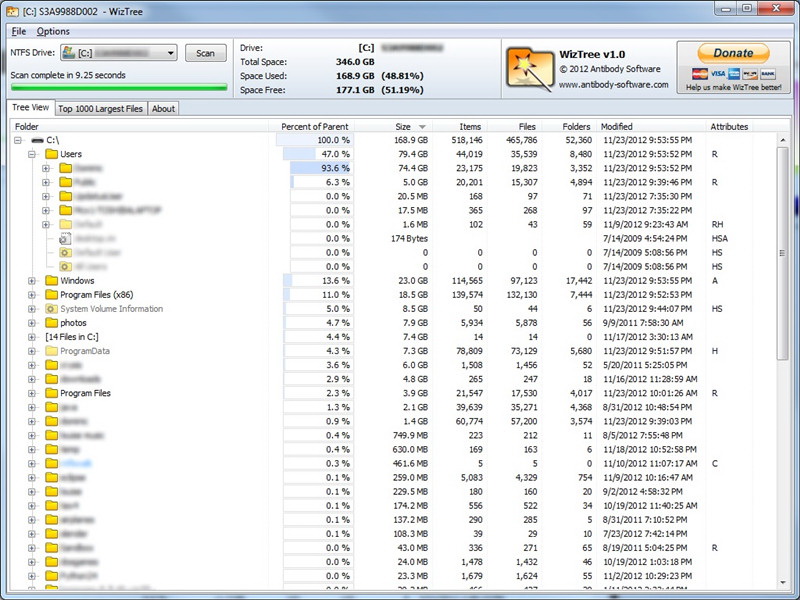
Task: Click the 47.0 % percent bar for Users
Action: click(x=318, y=154)
